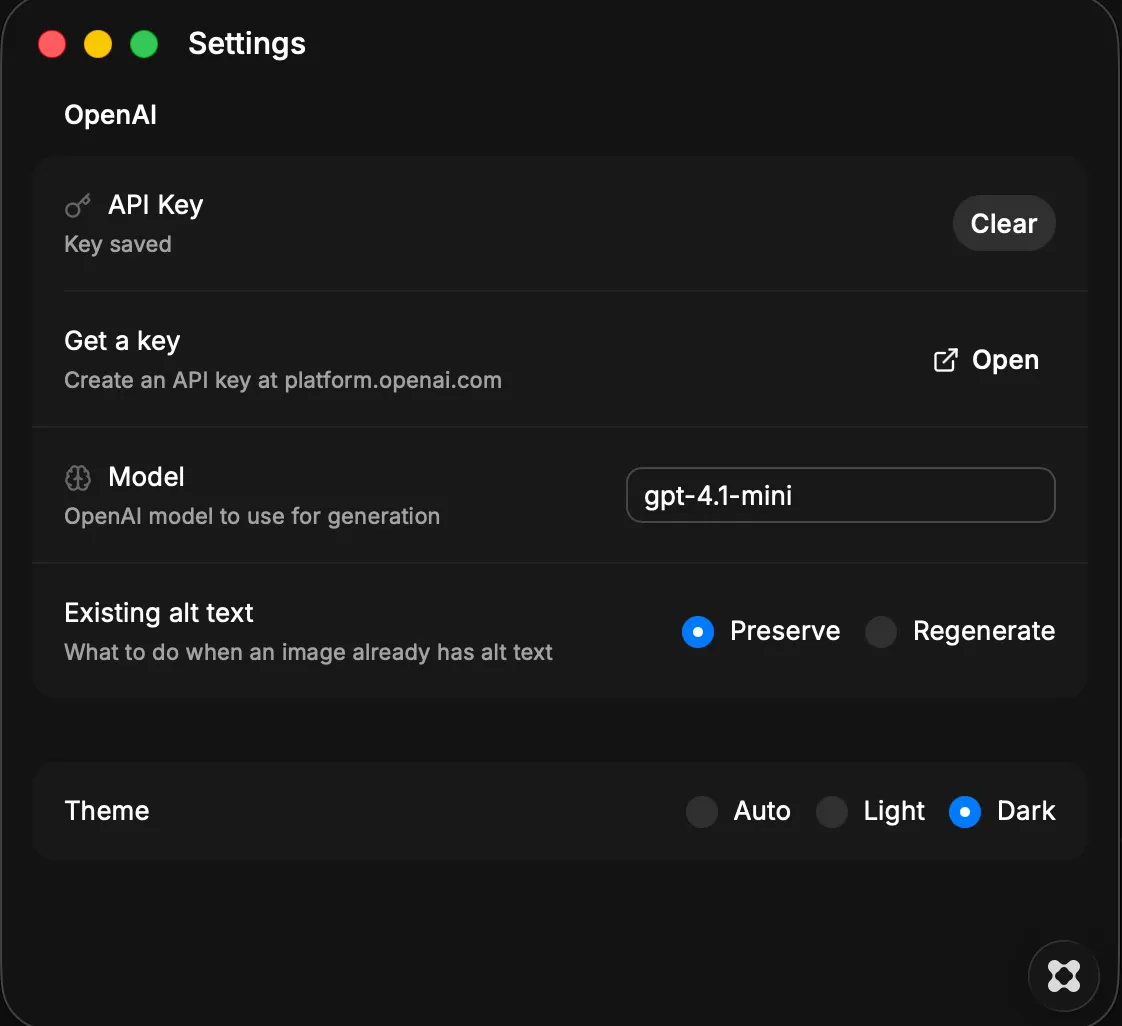This screenshot has height=1026, width=1122.
Task: Click the 'Model' label text
Action: tap(146, 477)
